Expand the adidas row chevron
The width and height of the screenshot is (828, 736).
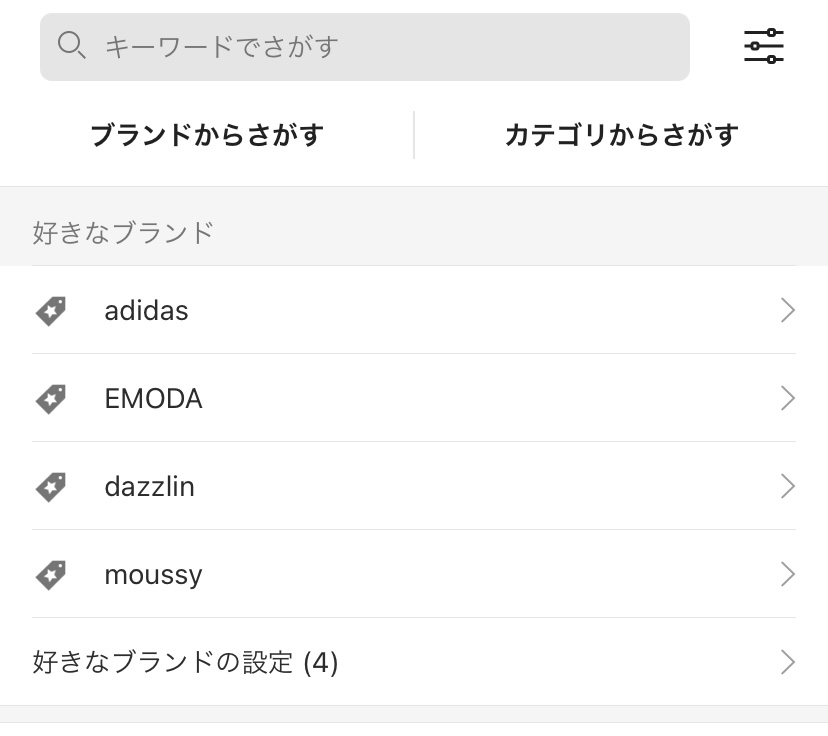(x=787, y=310)
